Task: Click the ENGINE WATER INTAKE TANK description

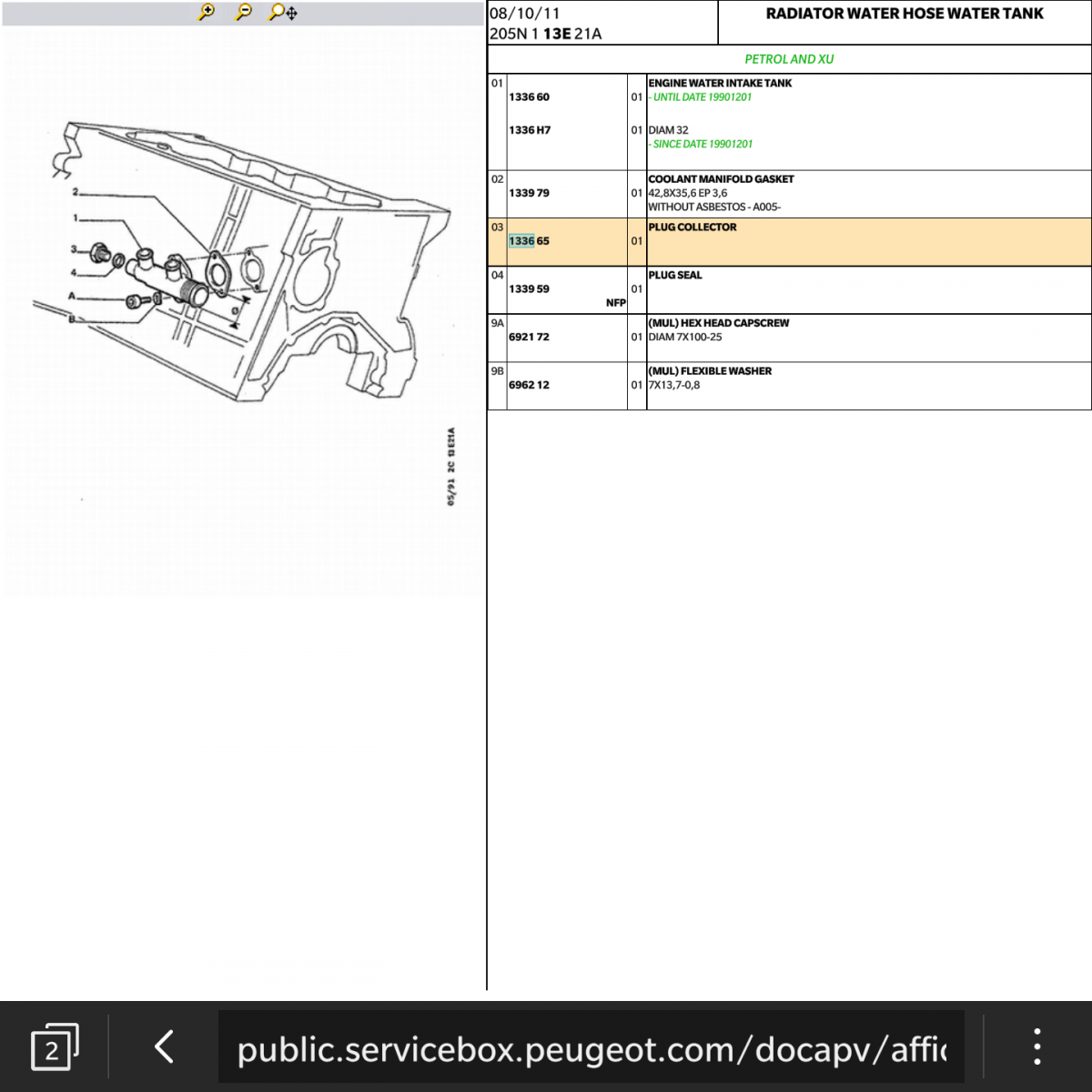Action: click(x=720, y=83)
